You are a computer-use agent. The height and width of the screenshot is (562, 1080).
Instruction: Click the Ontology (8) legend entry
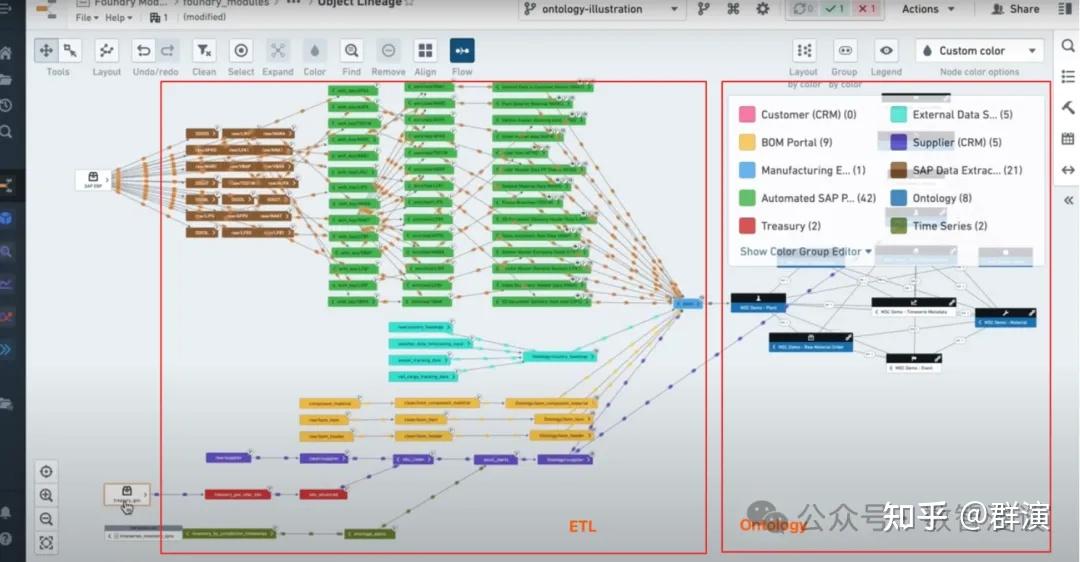[x=931, y=198]
